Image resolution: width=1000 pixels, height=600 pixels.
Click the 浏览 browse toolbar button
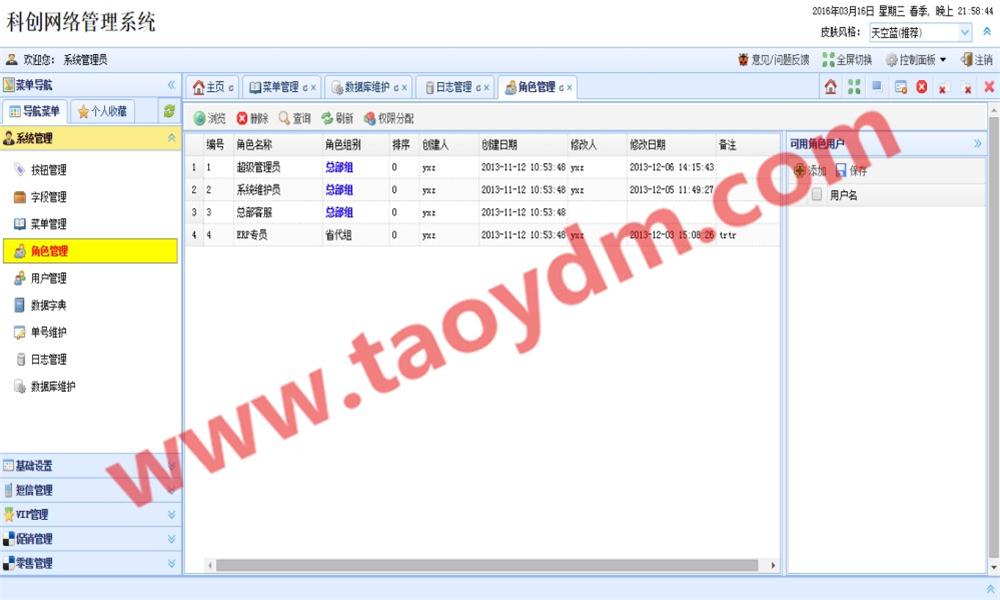[x=210, y=119]
